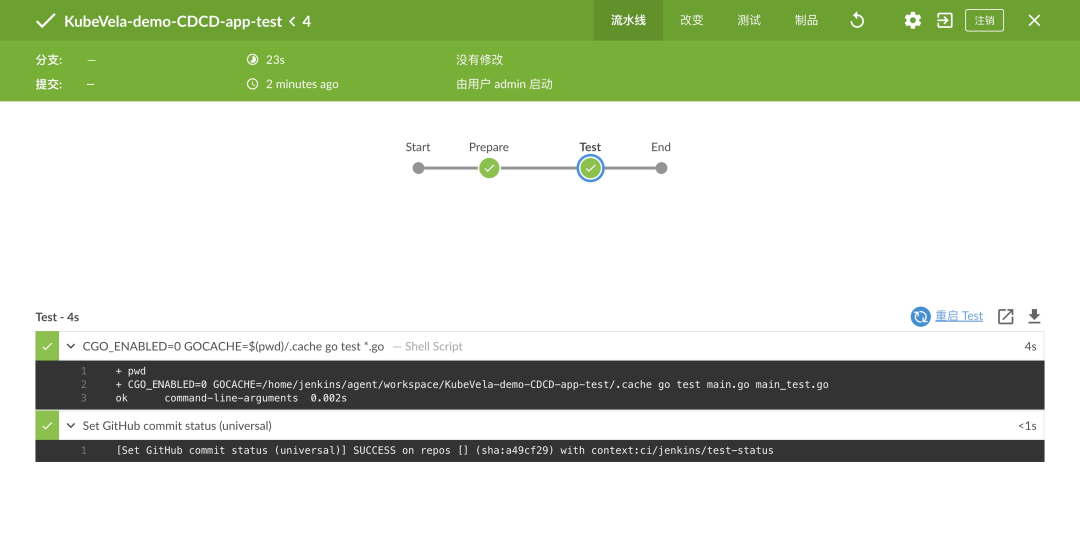Switch to the 流水线 tab

628,21
